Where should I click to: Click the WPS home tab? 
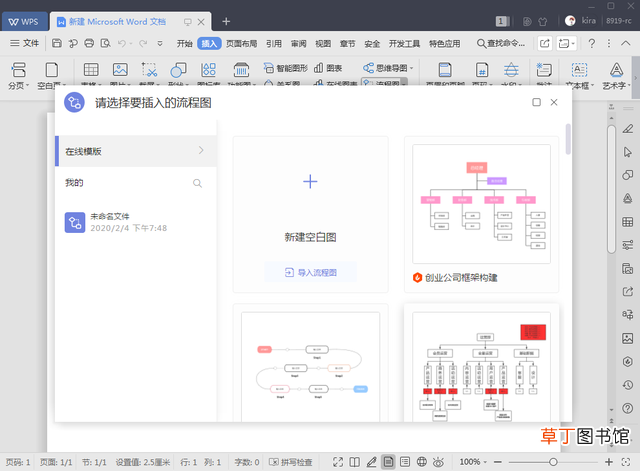(x=24, y=22)
